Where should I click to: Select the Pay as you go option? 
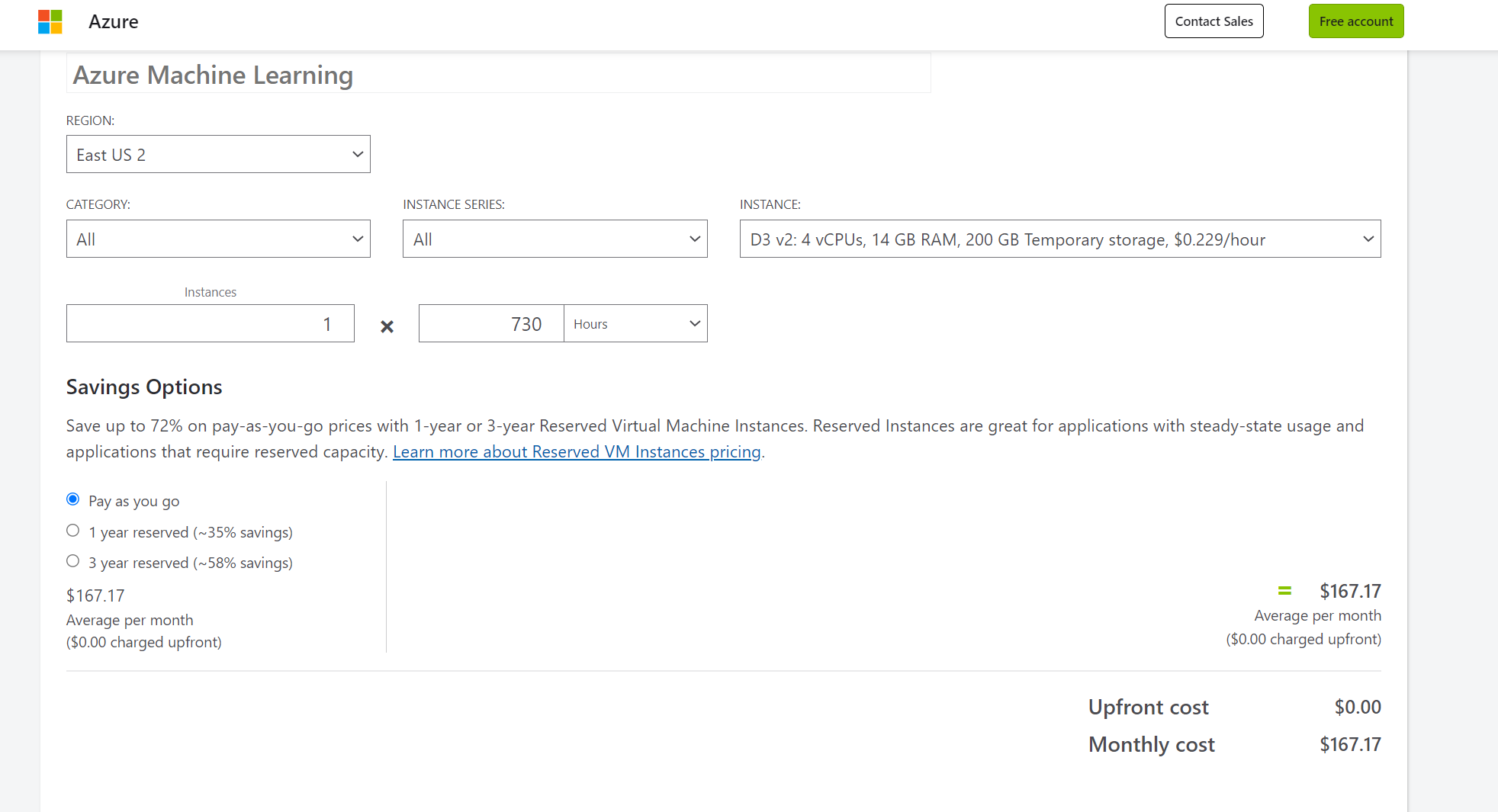click(x=72, y=499)
